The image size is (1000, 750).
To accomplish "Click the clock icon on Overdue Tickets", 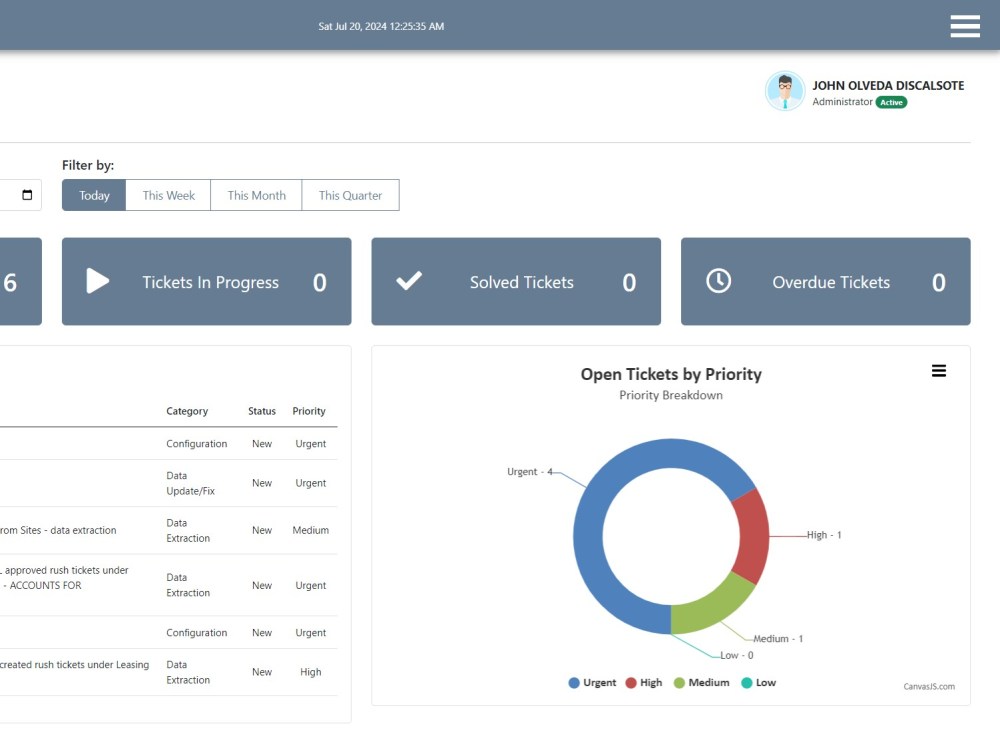I will tap(719, 281).
